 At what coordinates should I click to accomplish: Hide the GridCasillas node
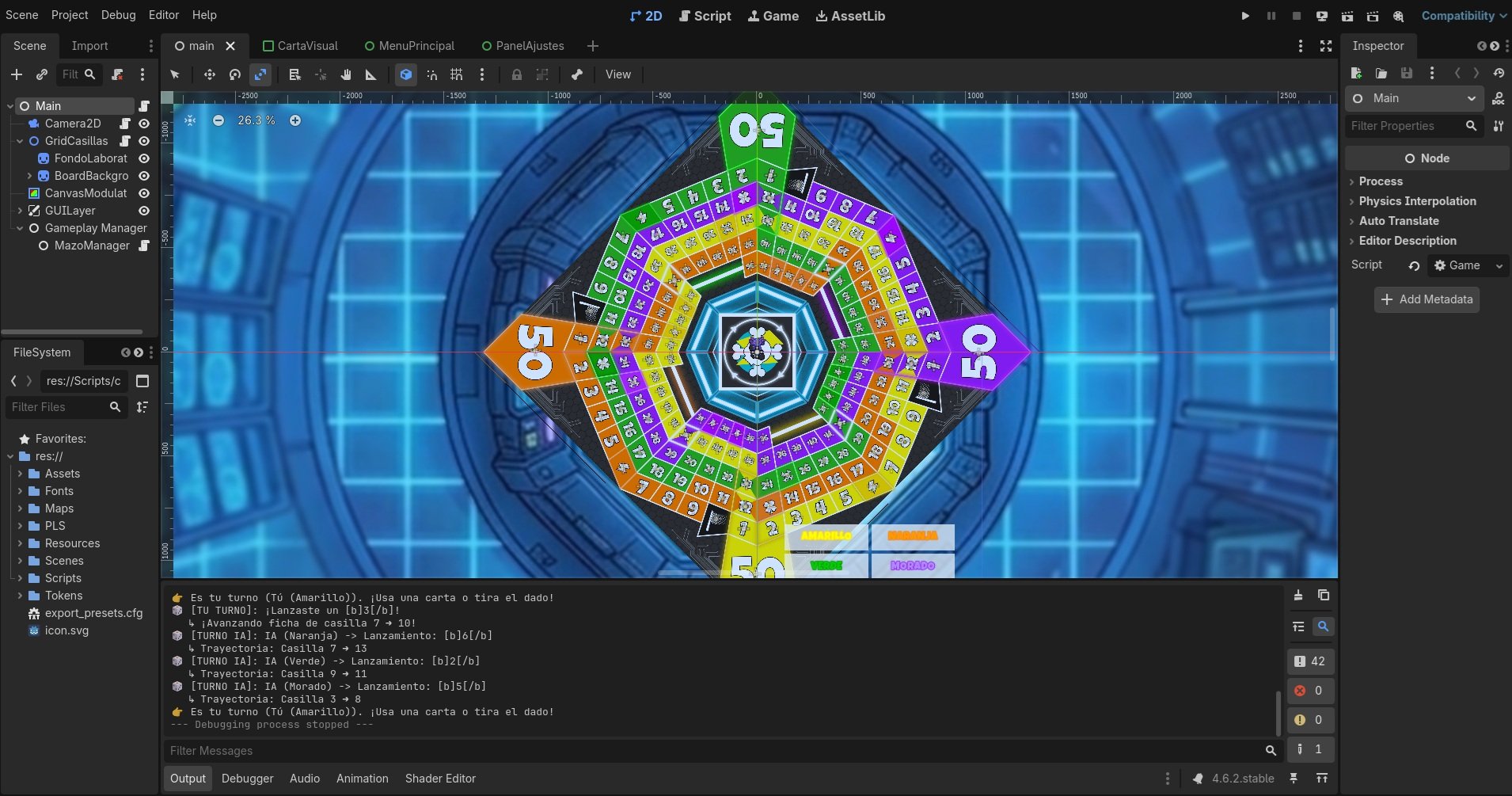144,141
